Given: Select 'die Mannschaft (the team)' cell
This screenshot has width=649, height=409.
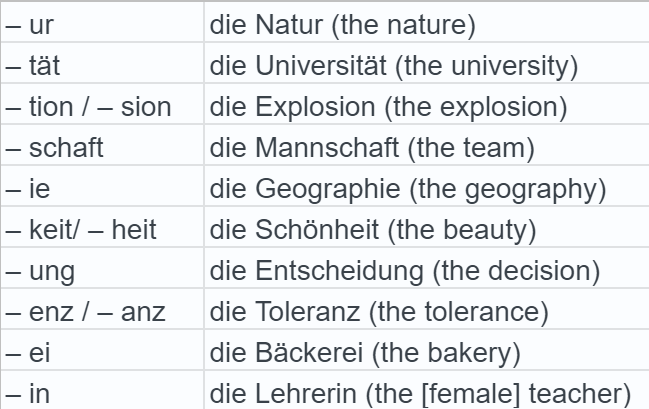Looking at the screenshot, I should 373,149.
